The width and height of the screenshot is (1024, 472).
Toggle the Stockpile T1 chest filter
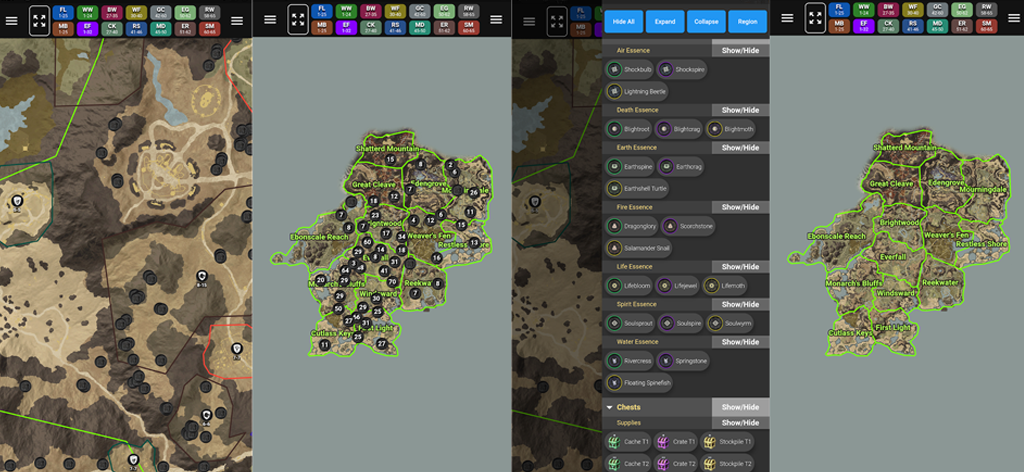pyautogui.click(x=727, y=442)
